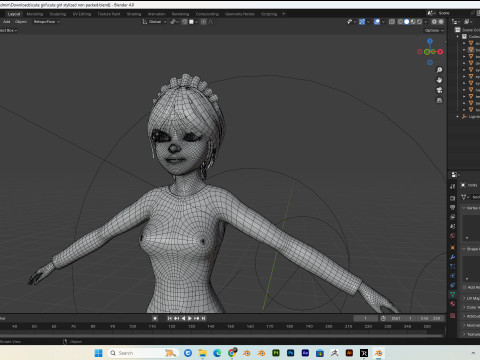Select rendered viewport shading

coord(419,22)
